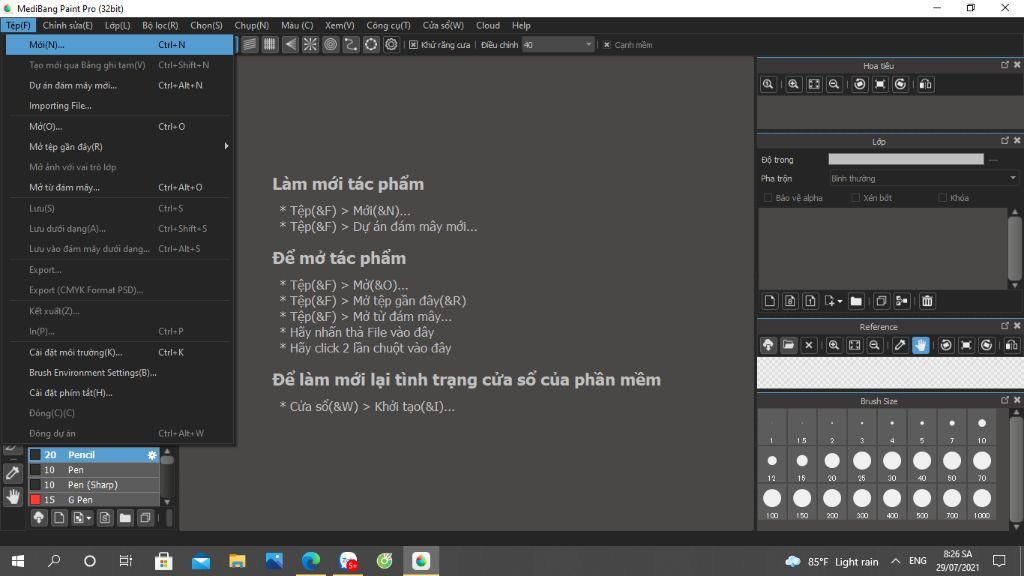Create a layer folder in Lớp panel
The image size is (1024, 576).
pyautogui.click(x=856, y=301)
